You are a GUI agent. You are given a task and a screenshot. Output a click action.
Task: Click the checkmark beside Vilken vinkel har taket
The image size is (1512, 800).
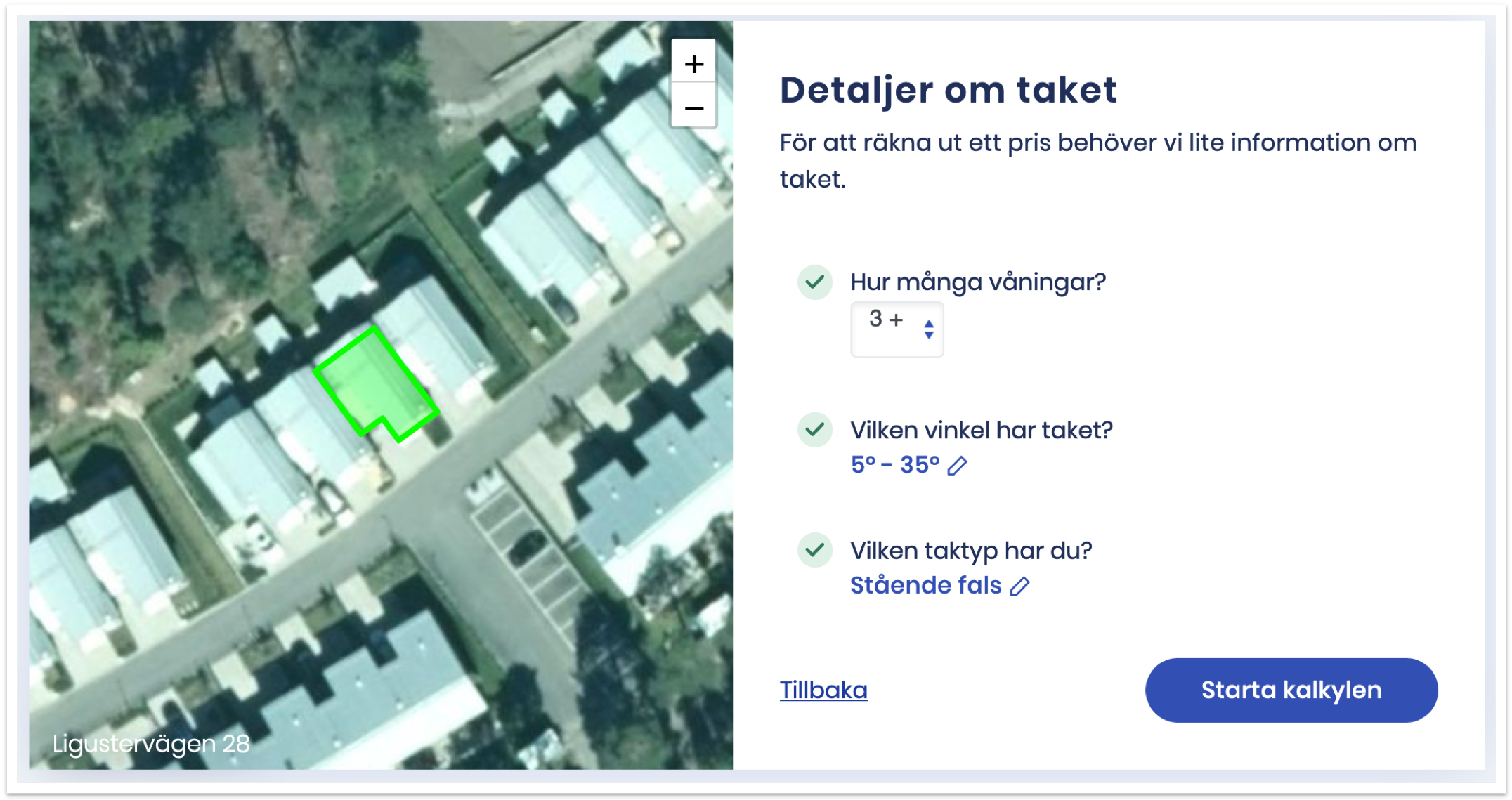(815, 430)
